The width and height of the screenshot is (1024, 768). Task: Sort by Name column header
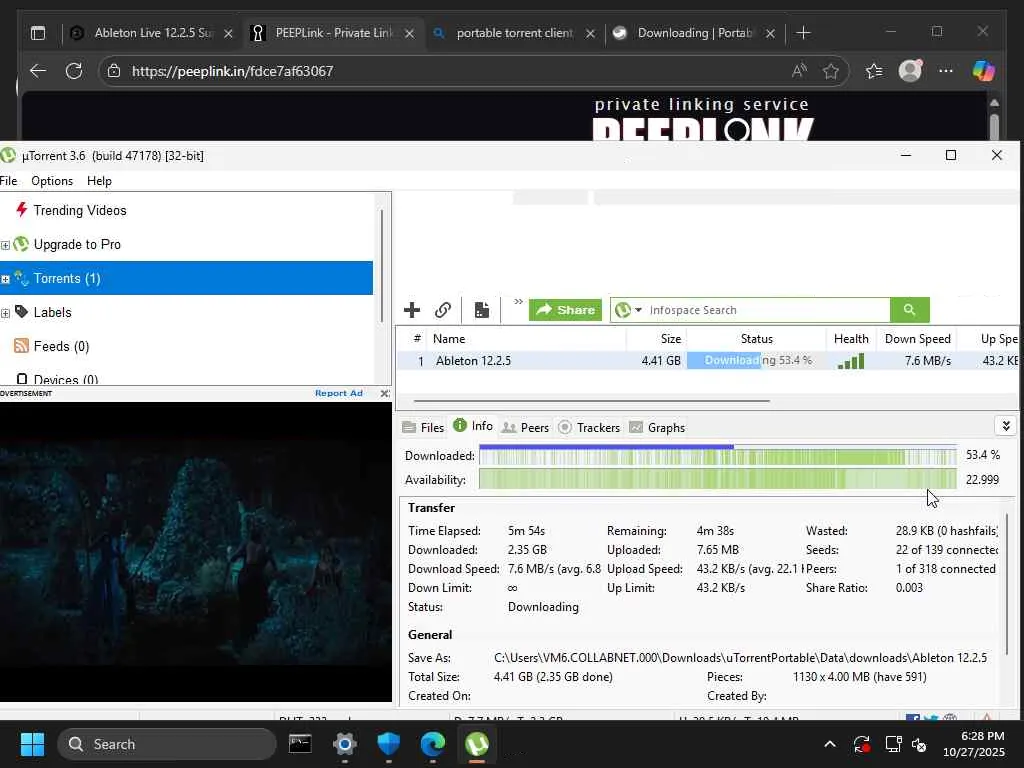click(x=526, y=339)
